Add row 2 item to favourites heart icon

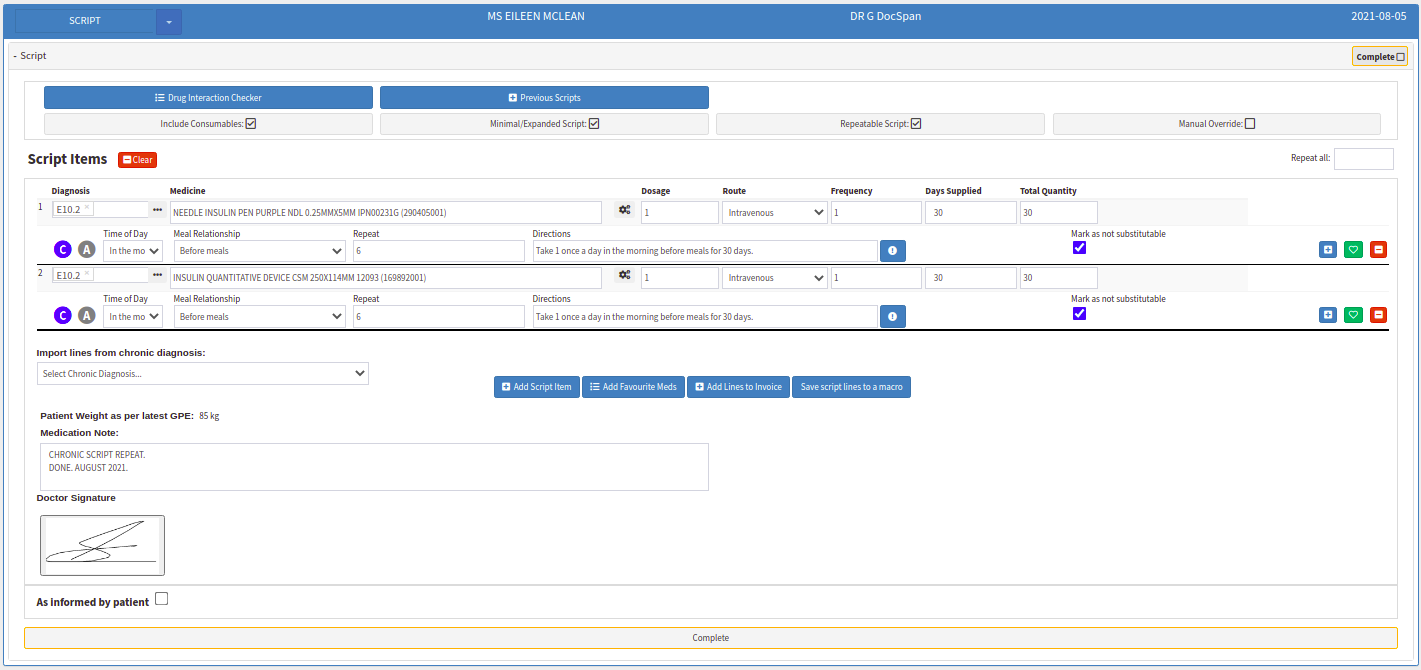(1353, 315)
